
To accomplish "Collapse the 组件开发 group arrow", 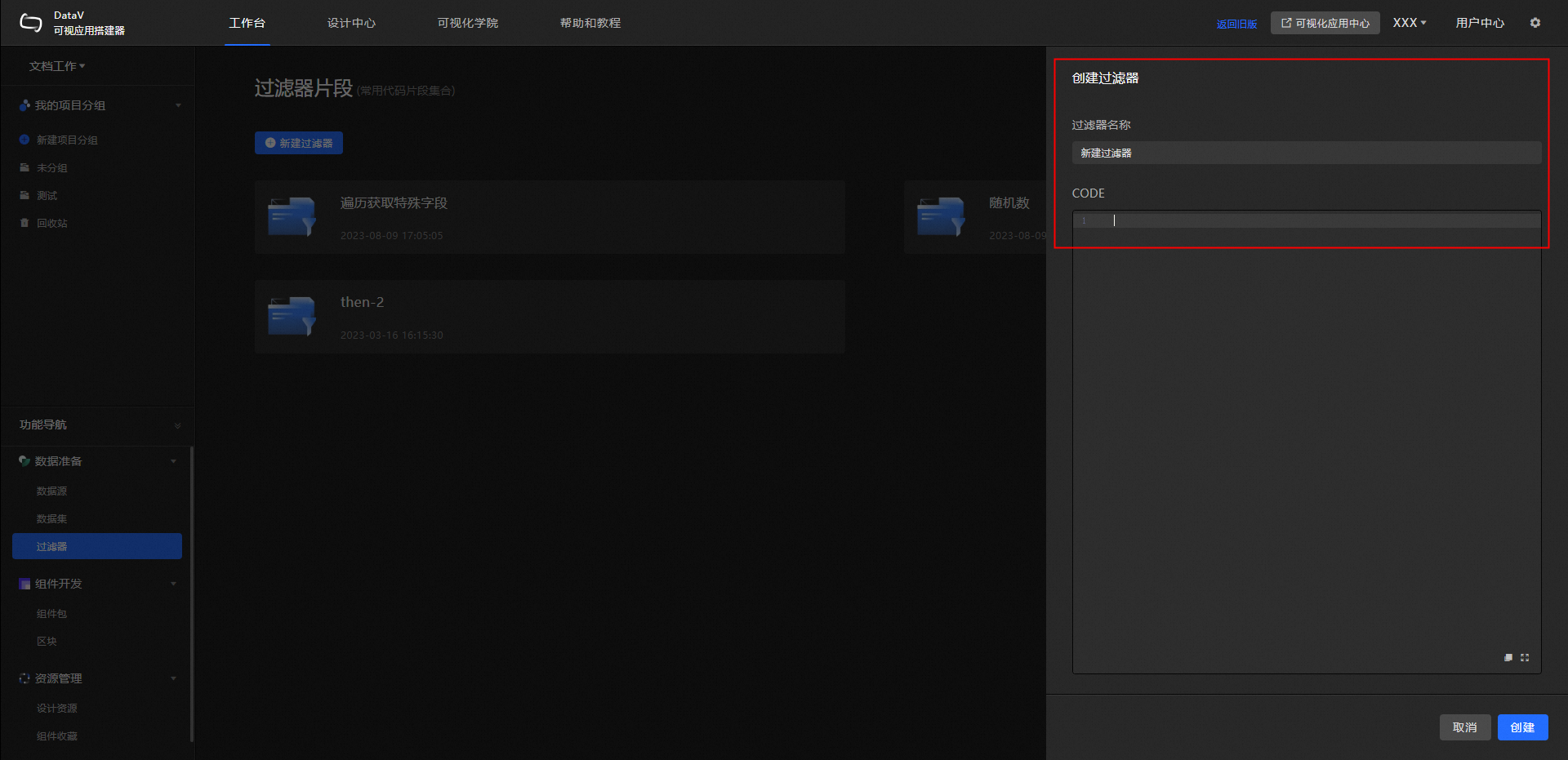I will click(173, 584).
